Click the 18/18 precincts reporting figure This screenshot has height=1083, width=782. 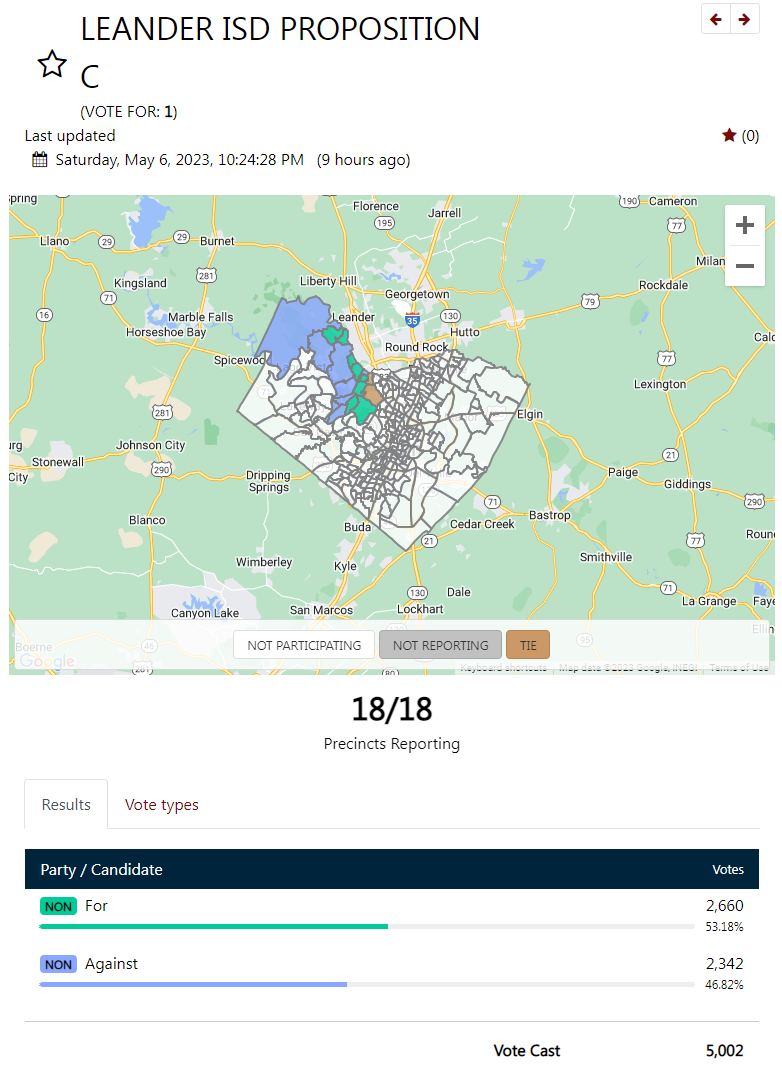[x=392, y=709]
